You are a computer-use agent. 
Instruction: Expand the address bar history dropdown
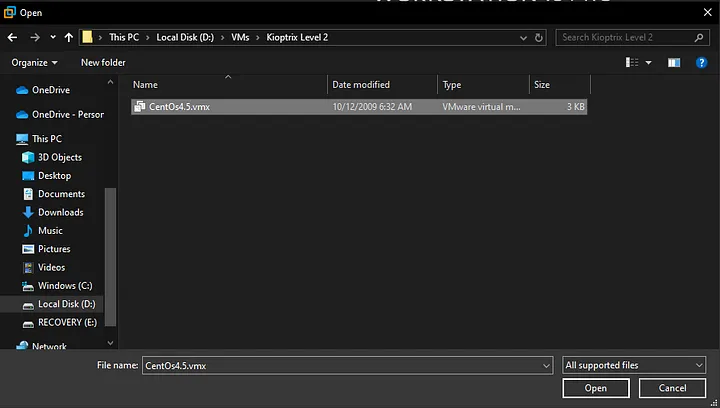[x=523, y=38]
